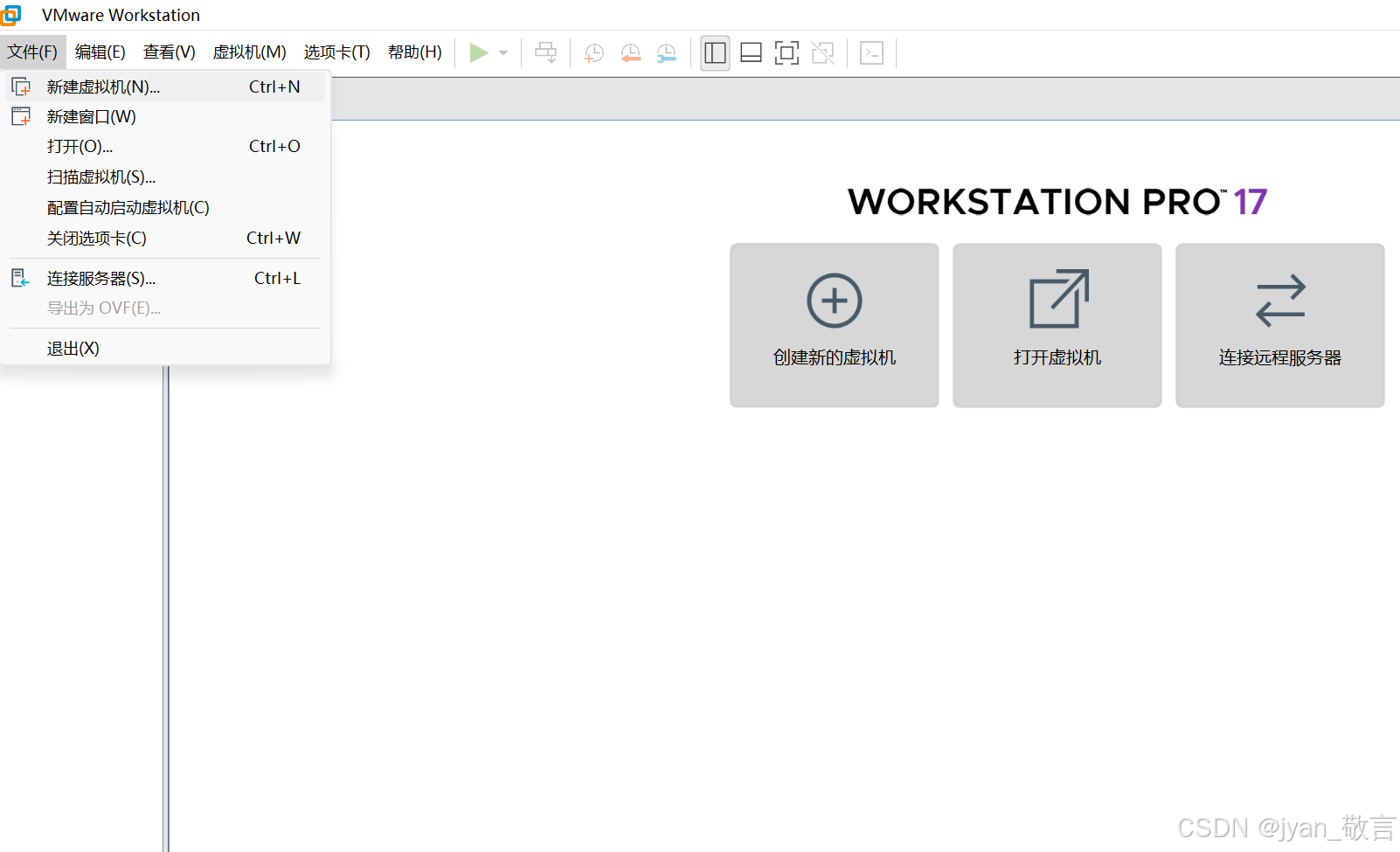
Task: Click the 文件(F) menu
Action: tap(32, 52)
